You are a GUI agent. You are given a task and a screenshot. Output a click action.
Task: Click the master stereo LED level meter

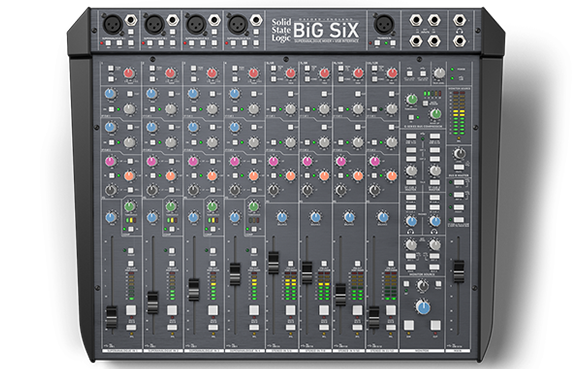(458, 113)
